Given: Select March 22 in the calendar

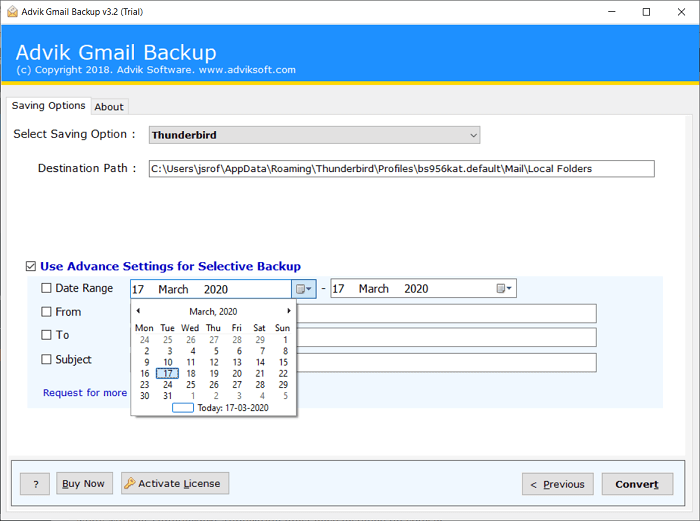Looking at the screenshot, I should (x=283, y=374).
